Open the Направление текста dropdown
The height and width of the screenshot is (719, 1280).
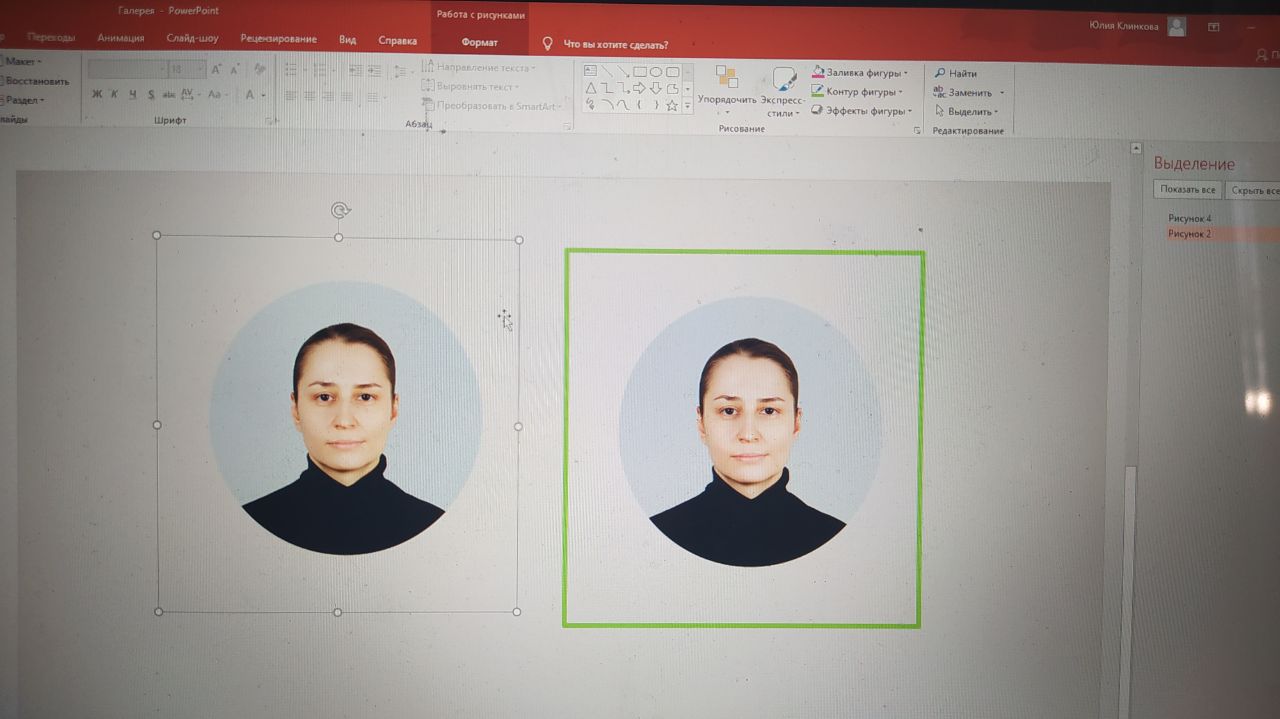pos(479,68)
